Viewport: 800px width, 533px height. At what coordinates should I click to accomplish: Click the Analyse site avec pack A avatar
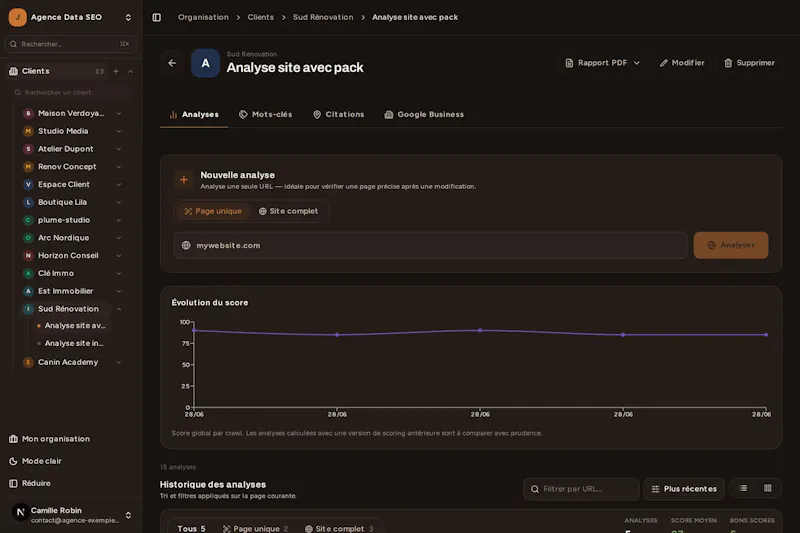click(x=205, y=63)
